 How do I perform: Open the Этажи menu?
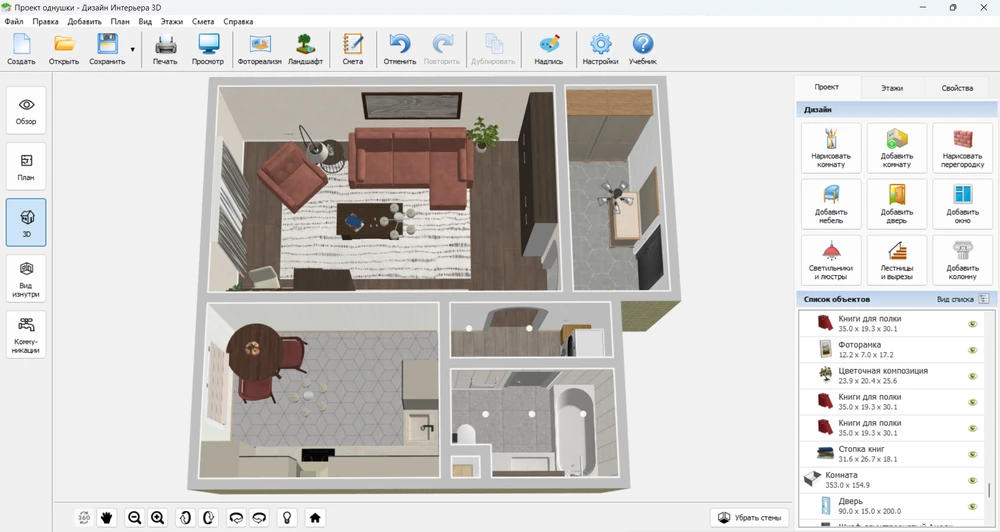tap(174, 21)
